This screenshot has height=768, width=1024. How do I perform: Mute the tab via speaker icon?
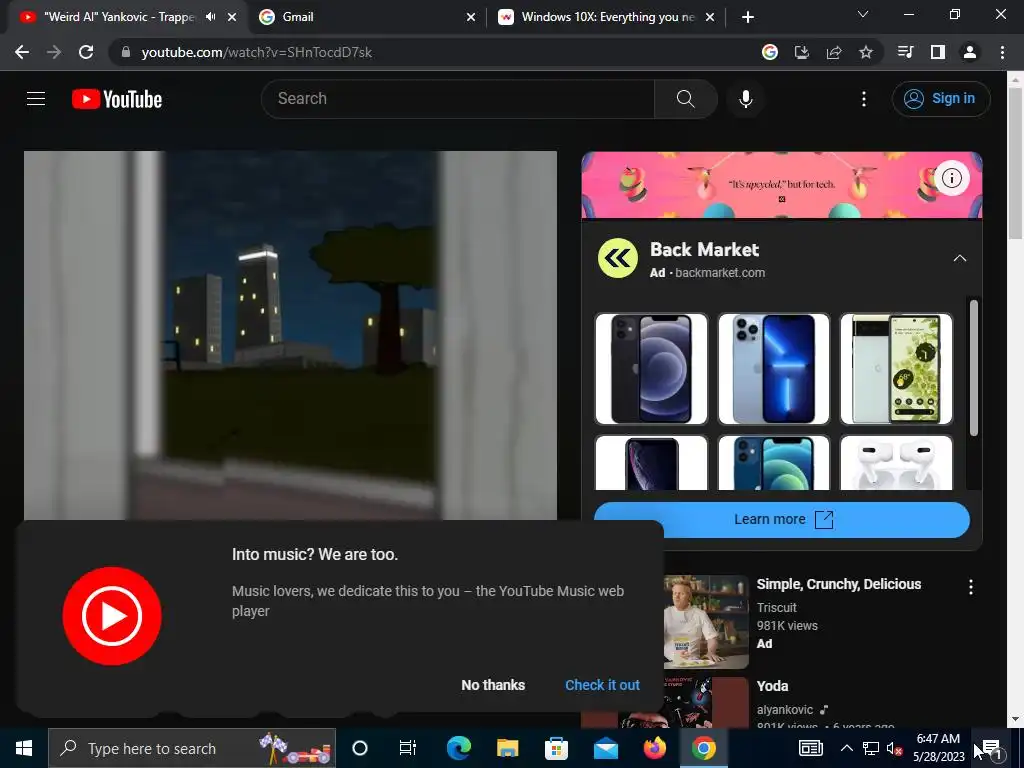210,17
